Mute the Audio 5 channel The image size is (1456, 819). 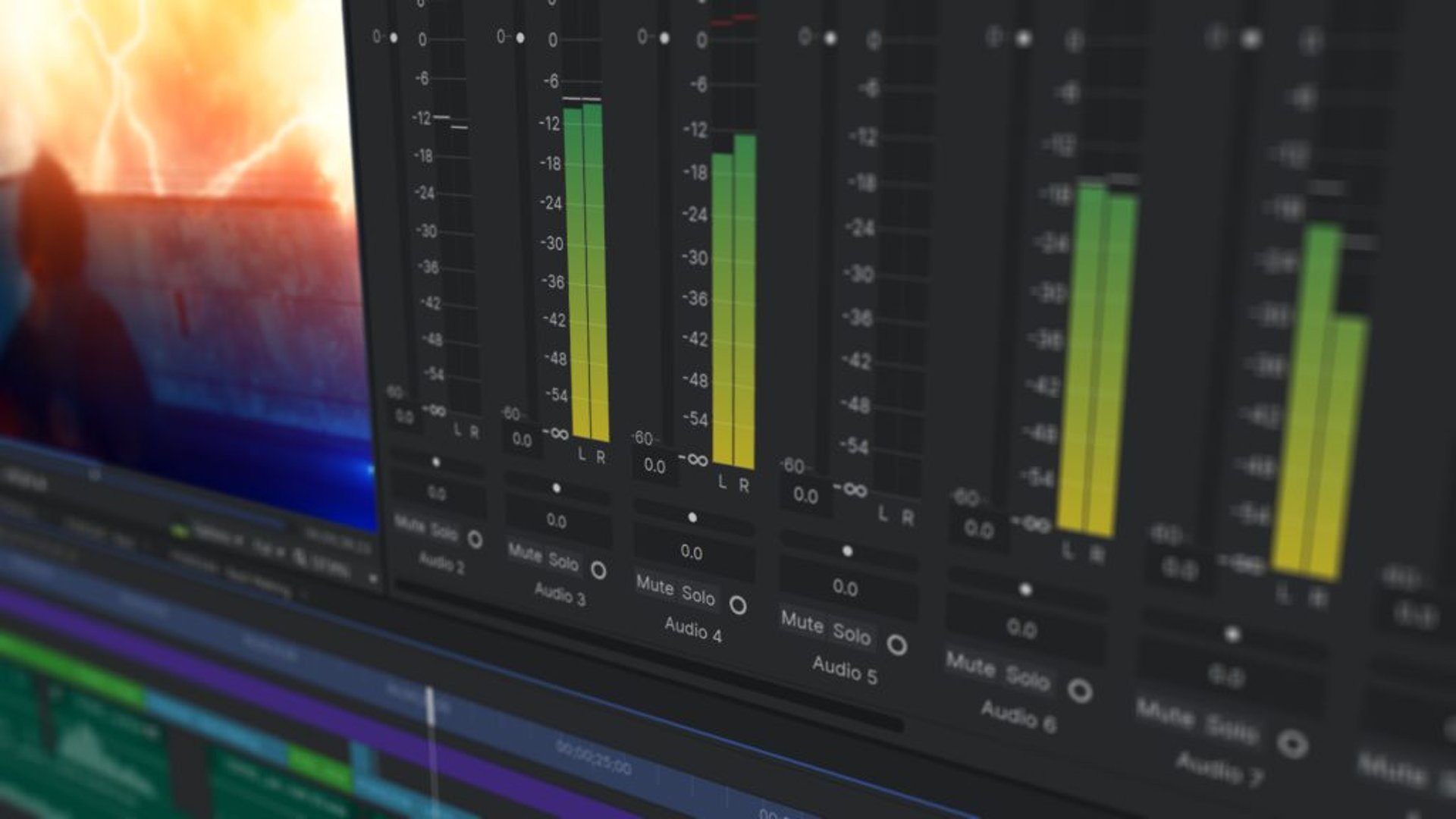(802, 622)
